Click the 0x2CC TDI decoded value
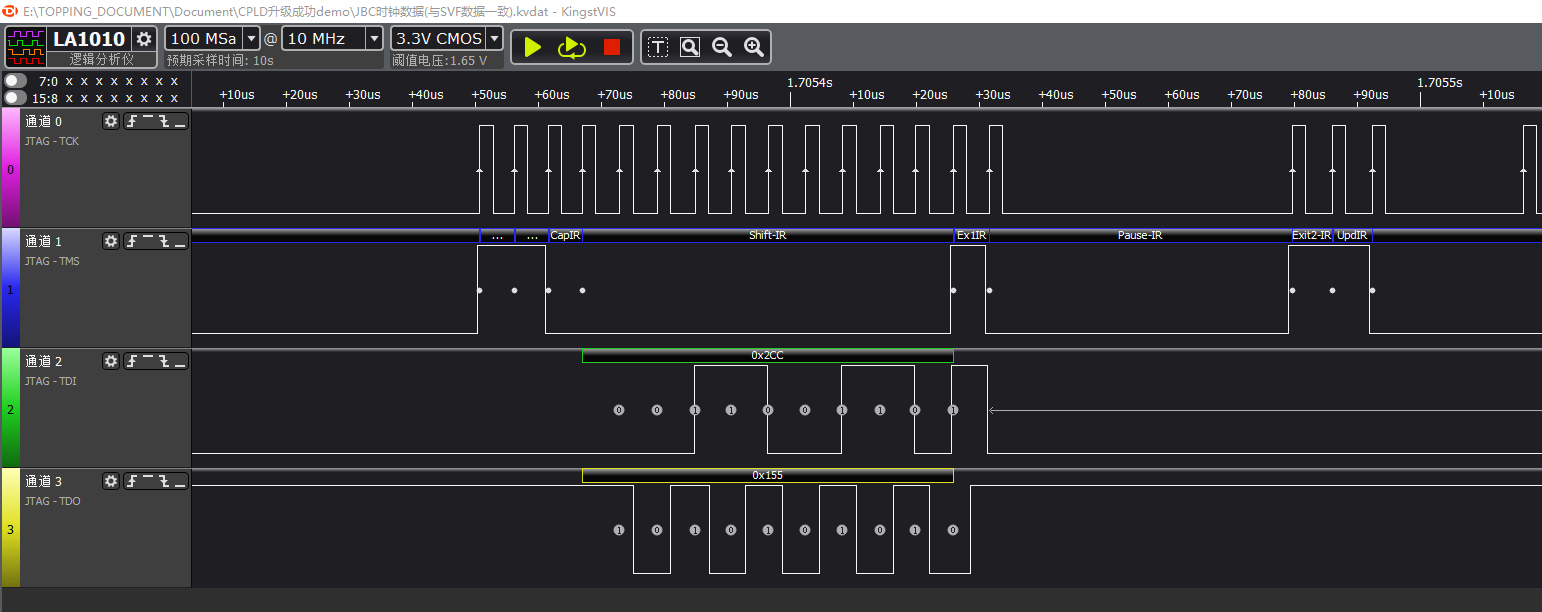This screenshot has height=612, width=1542. 767,355
